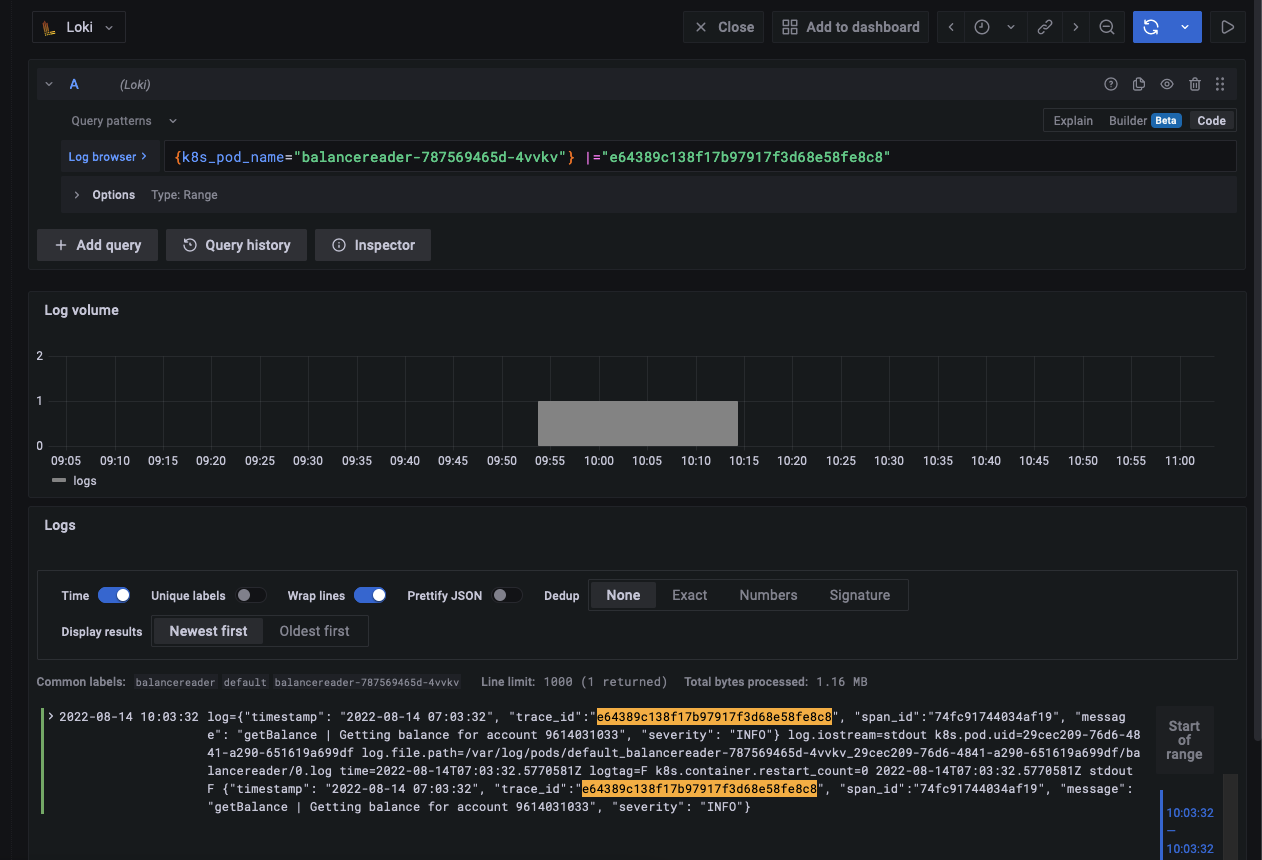
Task: Open the shortened link icon
Action: coord(1045,27)
